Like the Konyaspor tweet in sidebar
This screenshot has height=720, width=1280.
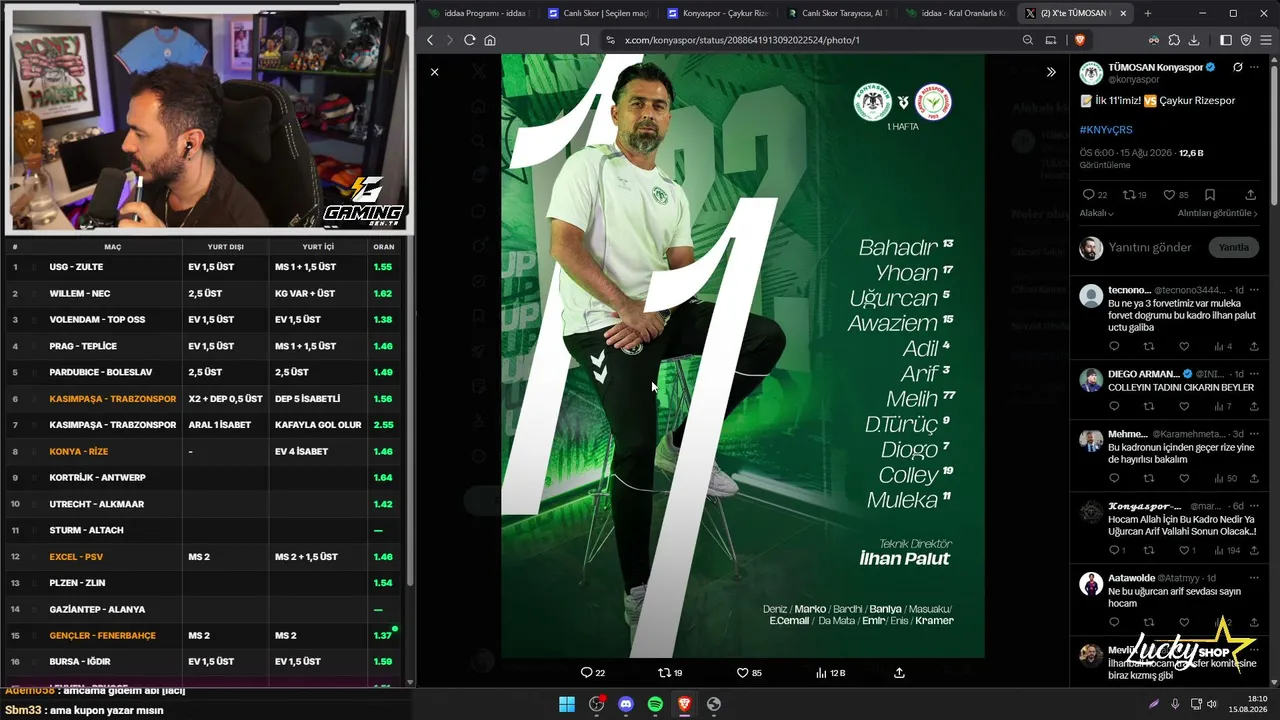coord(1176,195)
